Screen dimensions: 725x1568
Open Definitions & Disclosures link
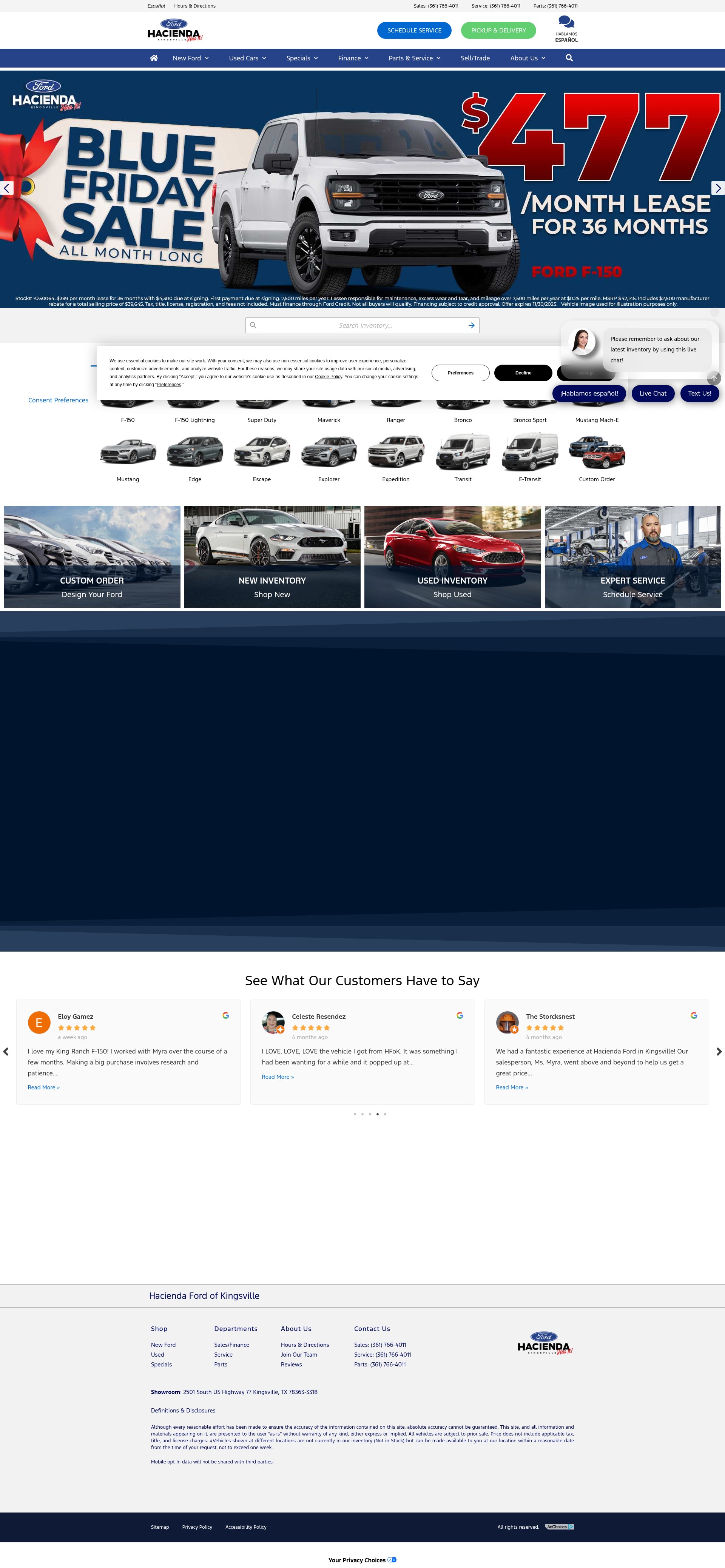click(x=183, y=1410)
